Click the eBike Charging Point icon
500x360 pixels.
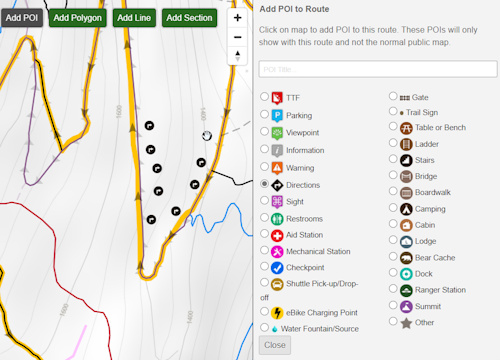[277, 313]
